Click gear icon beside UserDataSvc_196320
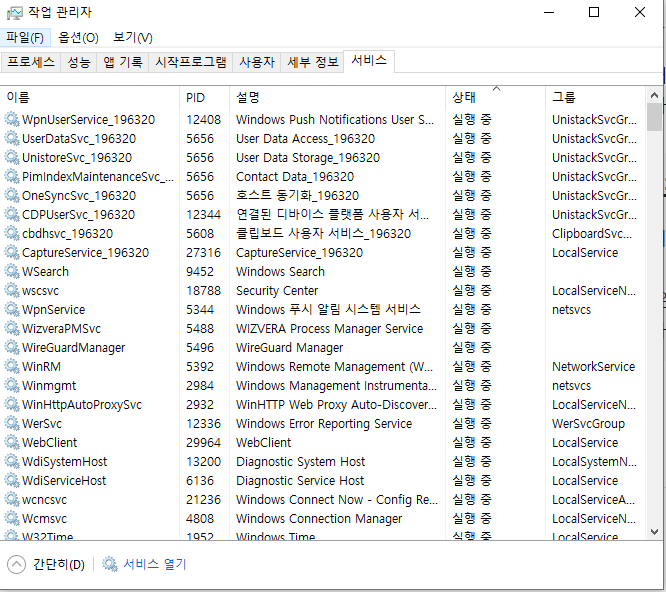This screenshot has width=666, height=592. (12, 138)
